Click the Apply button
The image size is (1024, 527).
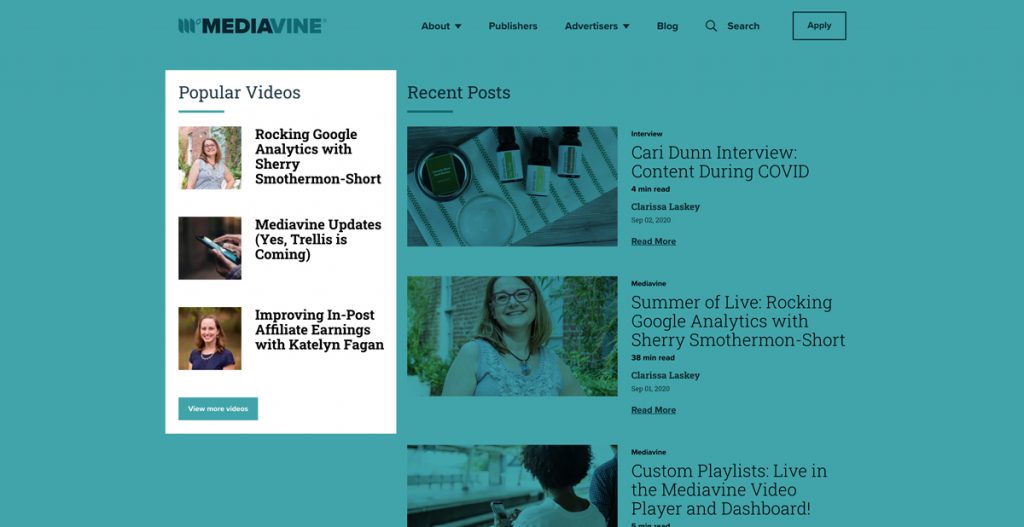[819, 25]
